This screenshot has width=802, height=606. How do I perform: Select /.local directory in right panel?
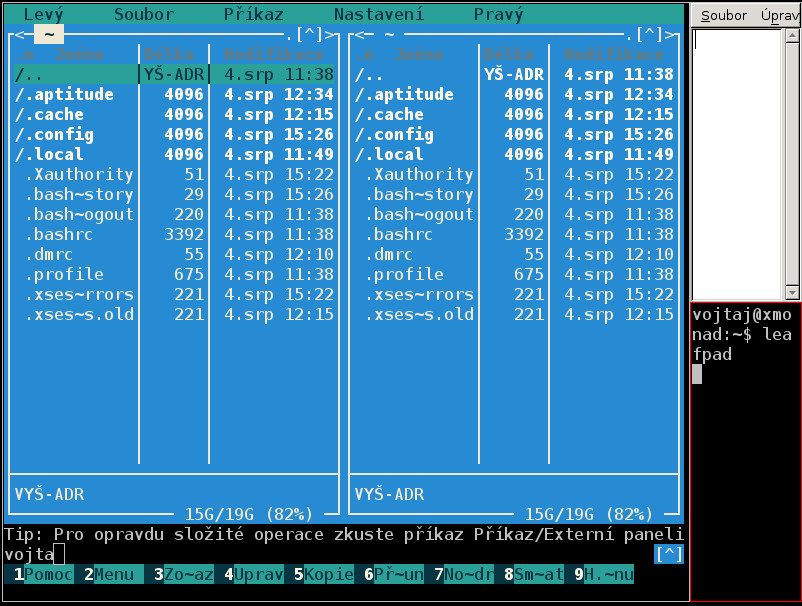pos(515,154)
